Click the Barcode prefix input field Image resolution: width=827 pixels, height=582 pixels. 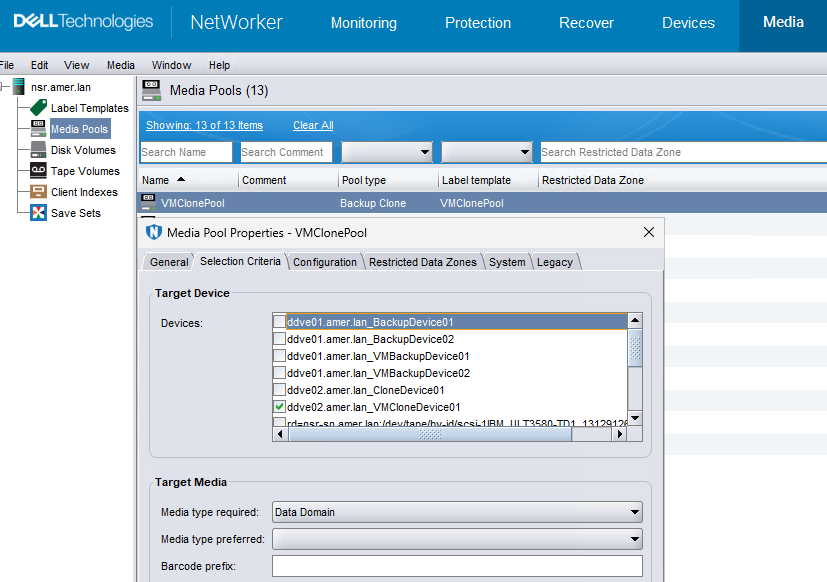pos(457,566)
